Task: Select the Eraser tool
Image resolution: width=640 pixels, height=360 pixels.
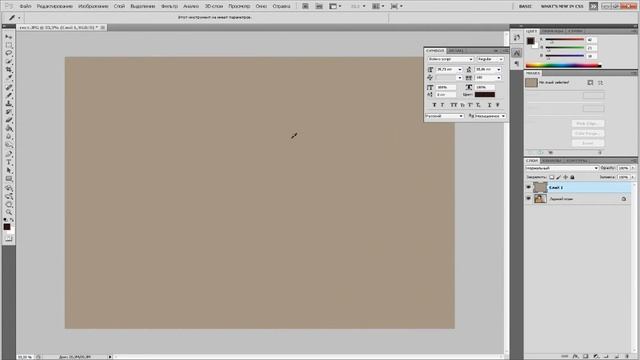Action: (x=9, y=120)
